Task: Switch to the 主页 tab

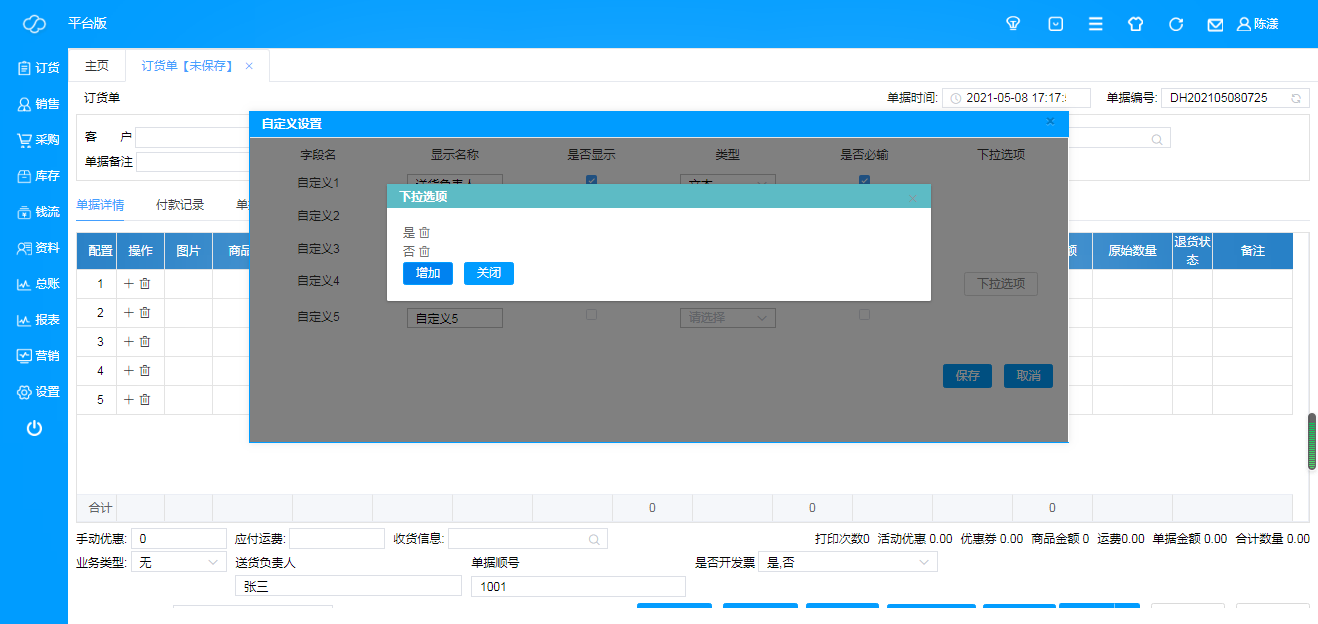Action: pyautogui.click(x=97, y=66)
